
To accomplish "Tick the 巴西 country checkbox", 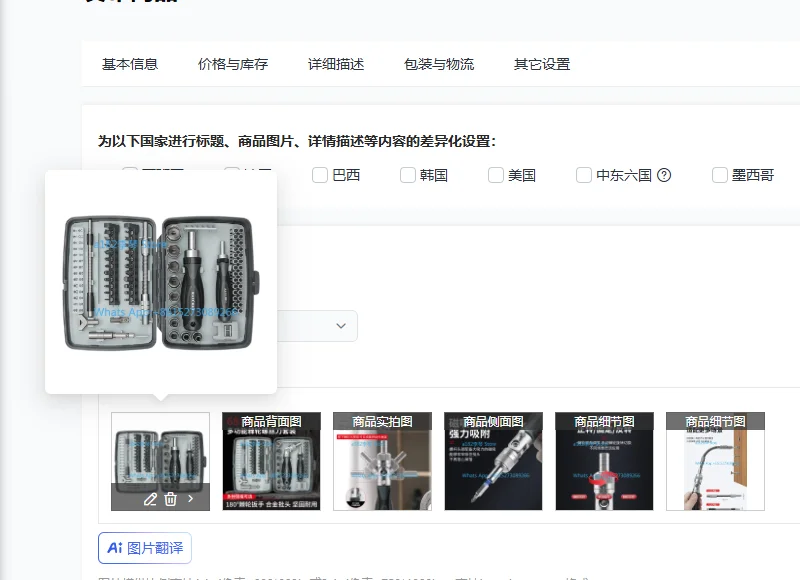I will [320, 175].
